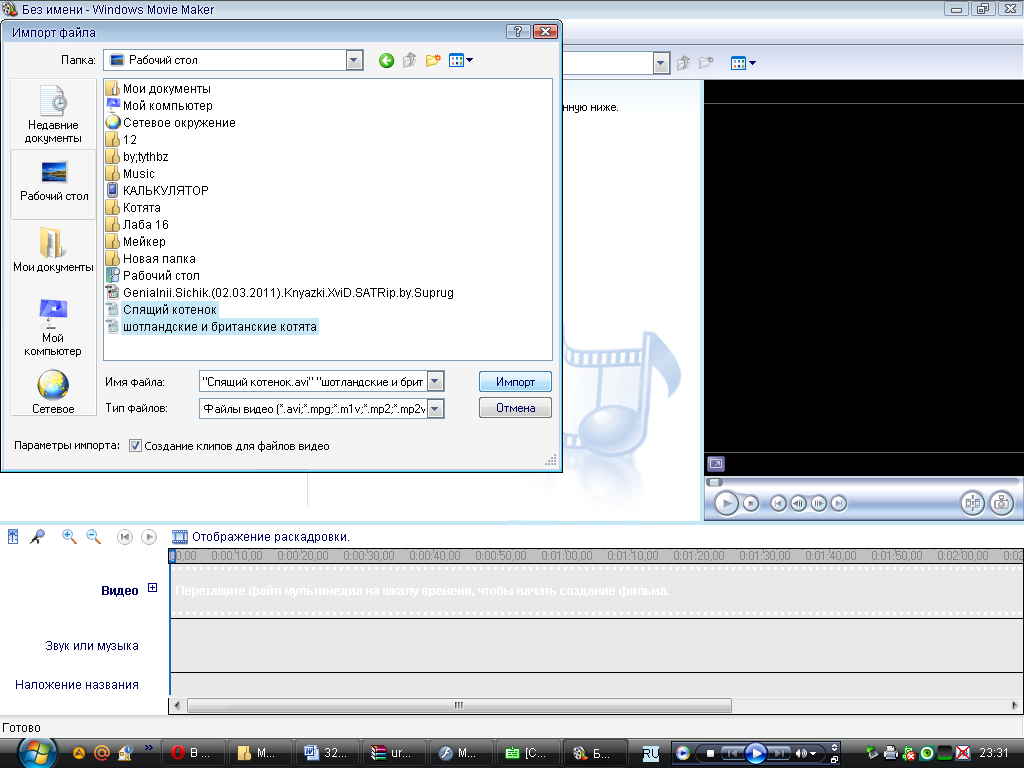Click Rewind Timeline button
This screenshot has height=768, width=1024.
[124, 537]
